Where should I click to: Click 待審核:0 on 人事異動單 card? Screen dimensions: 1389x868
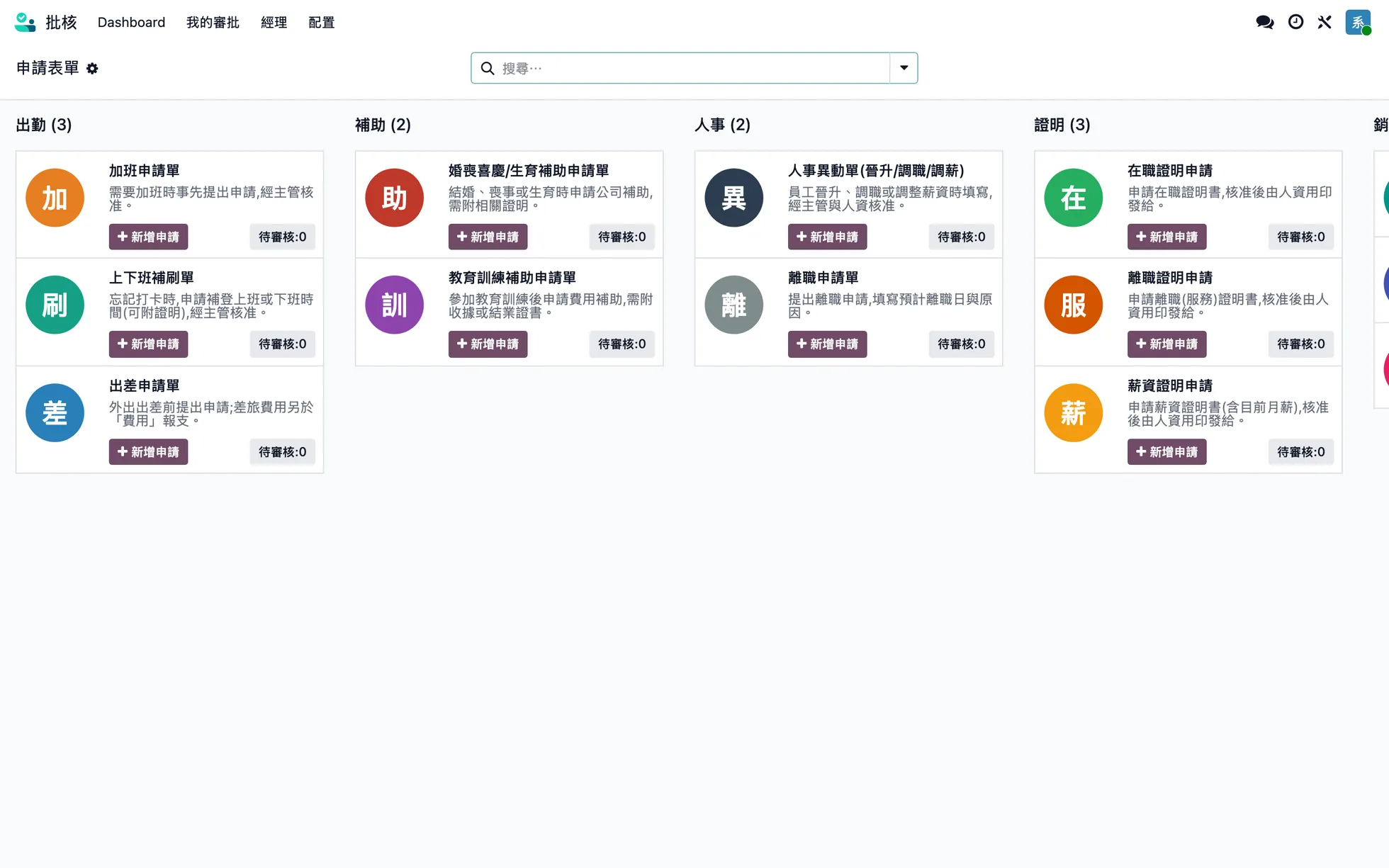(x=961, y=237)
